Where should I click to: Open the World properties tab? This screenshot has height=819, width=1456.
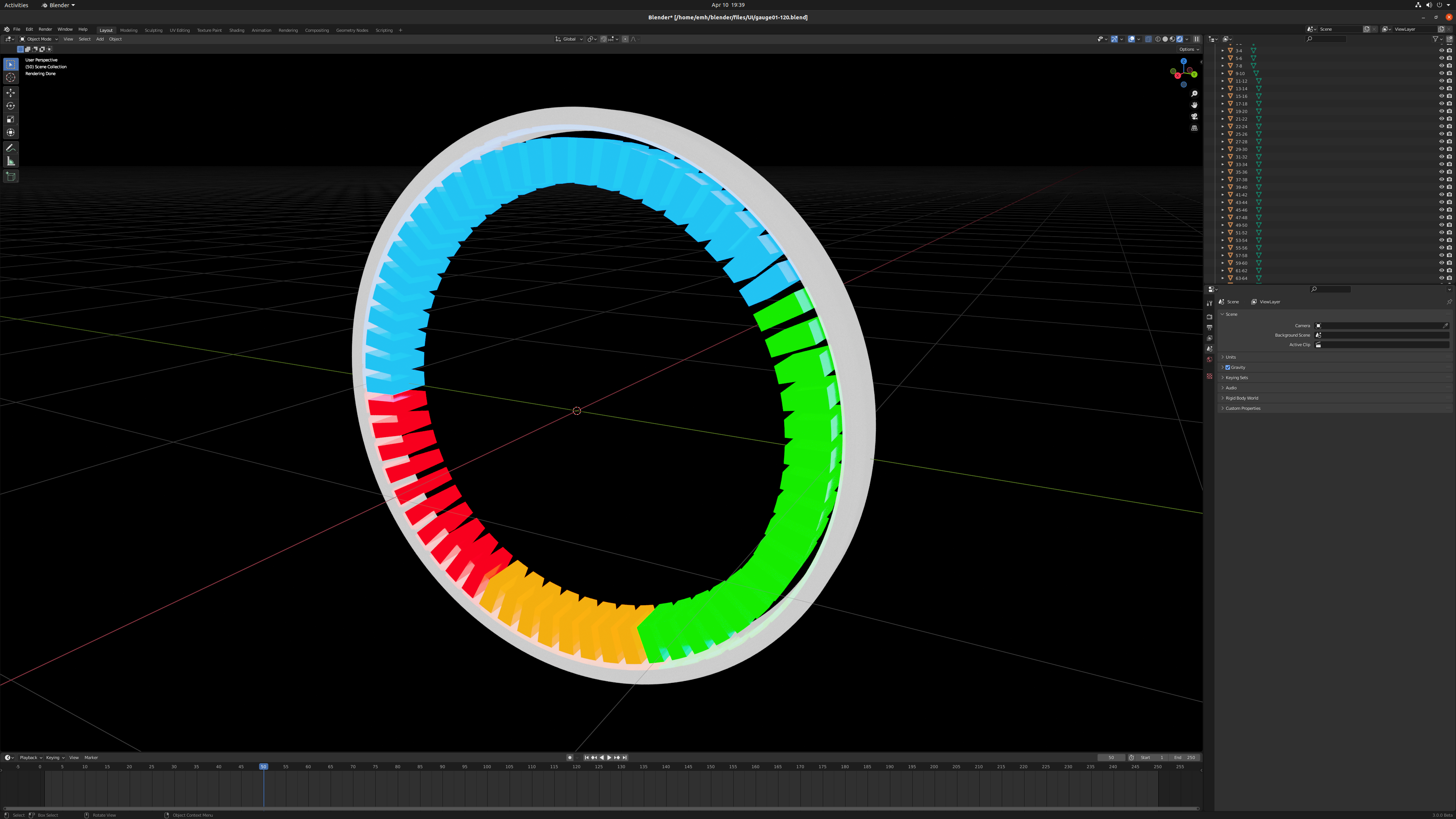[x=1210, y=359]
